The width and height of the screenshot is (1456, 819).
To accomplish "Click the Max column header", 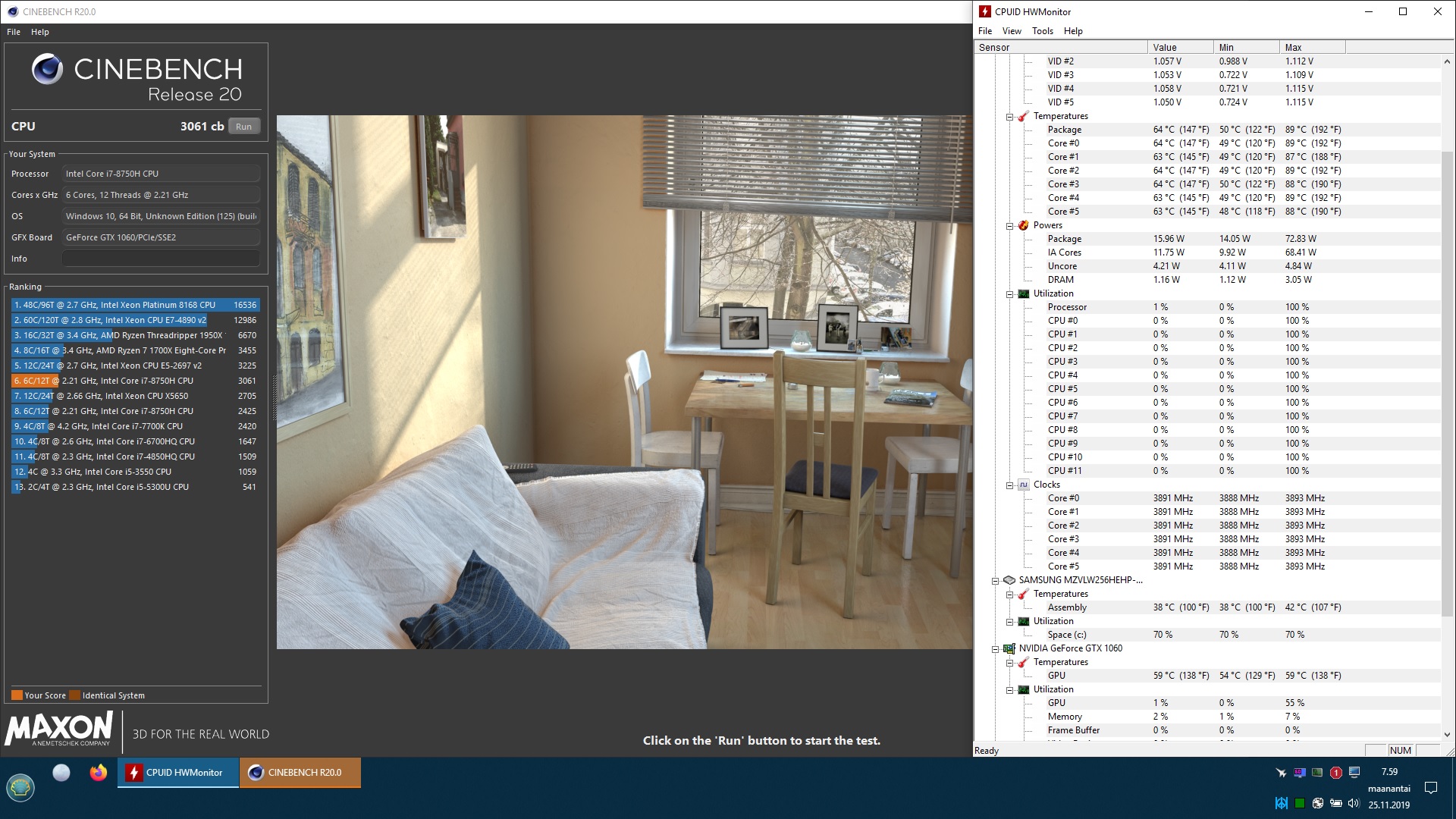I will (1312, 47).
